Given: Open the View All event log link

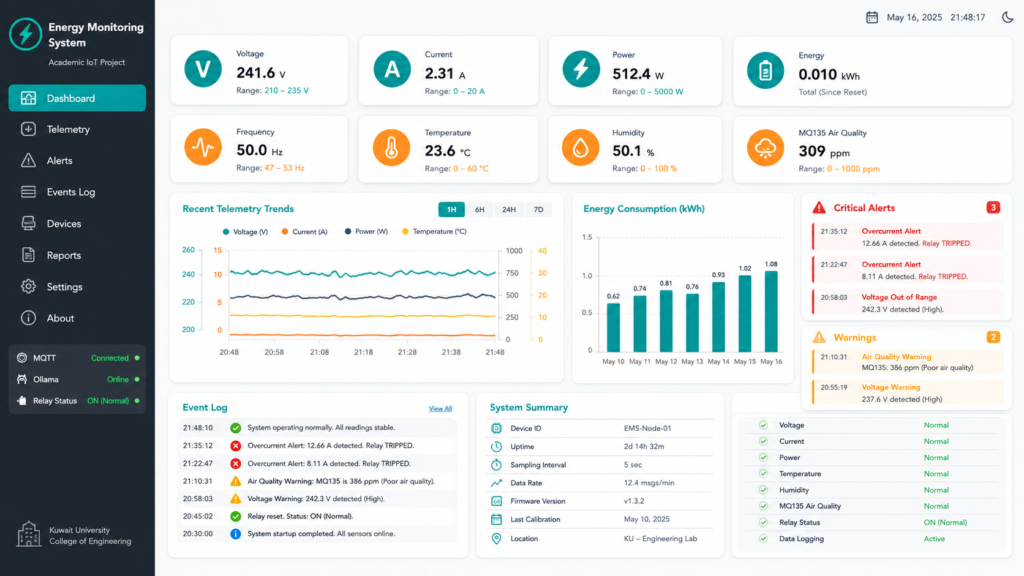Looking at the screenshot, I should pos(440,409).
